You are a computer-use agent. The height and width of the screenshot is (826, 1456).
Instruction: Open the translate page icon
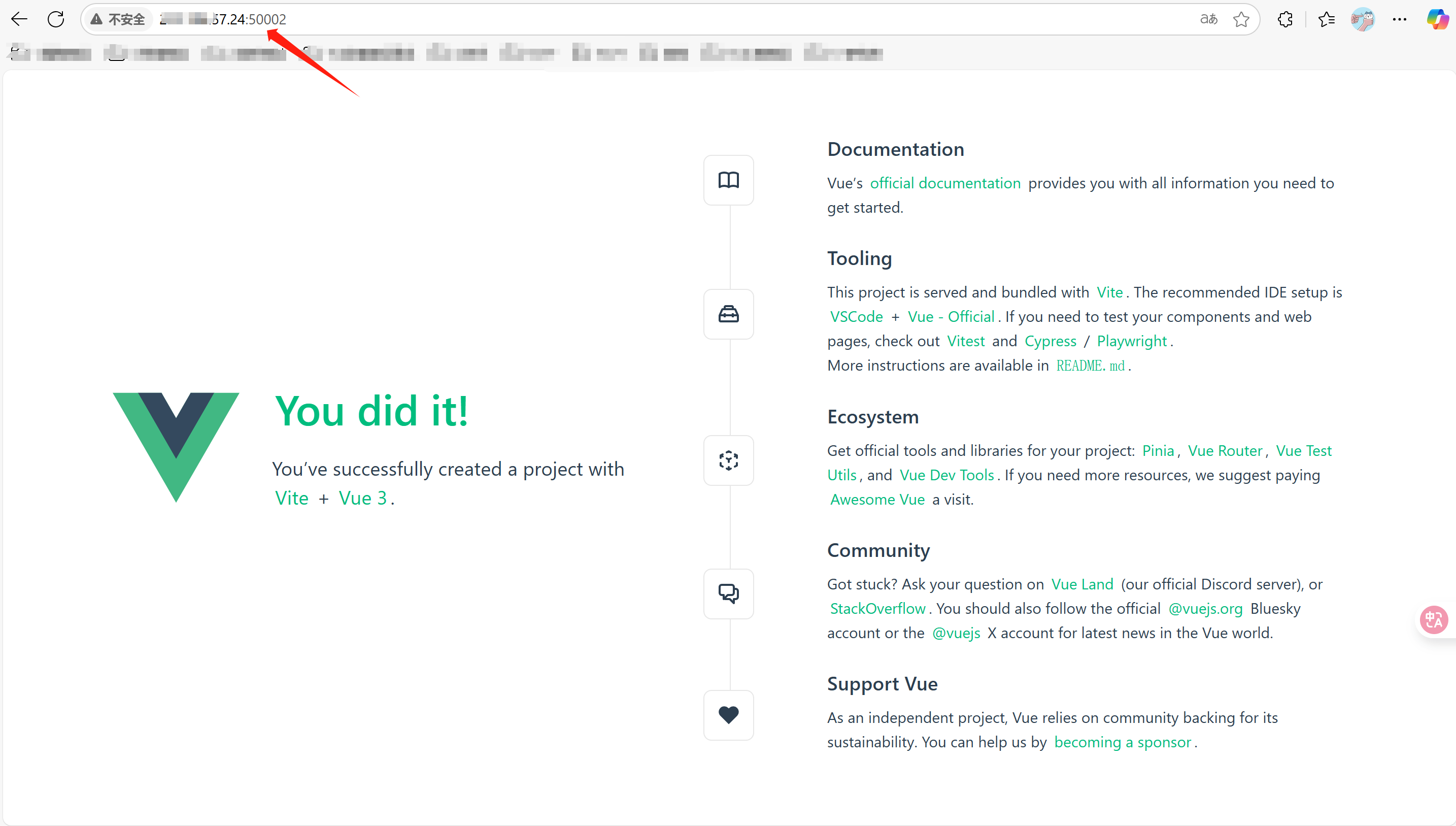click(x=1208, y=19)
